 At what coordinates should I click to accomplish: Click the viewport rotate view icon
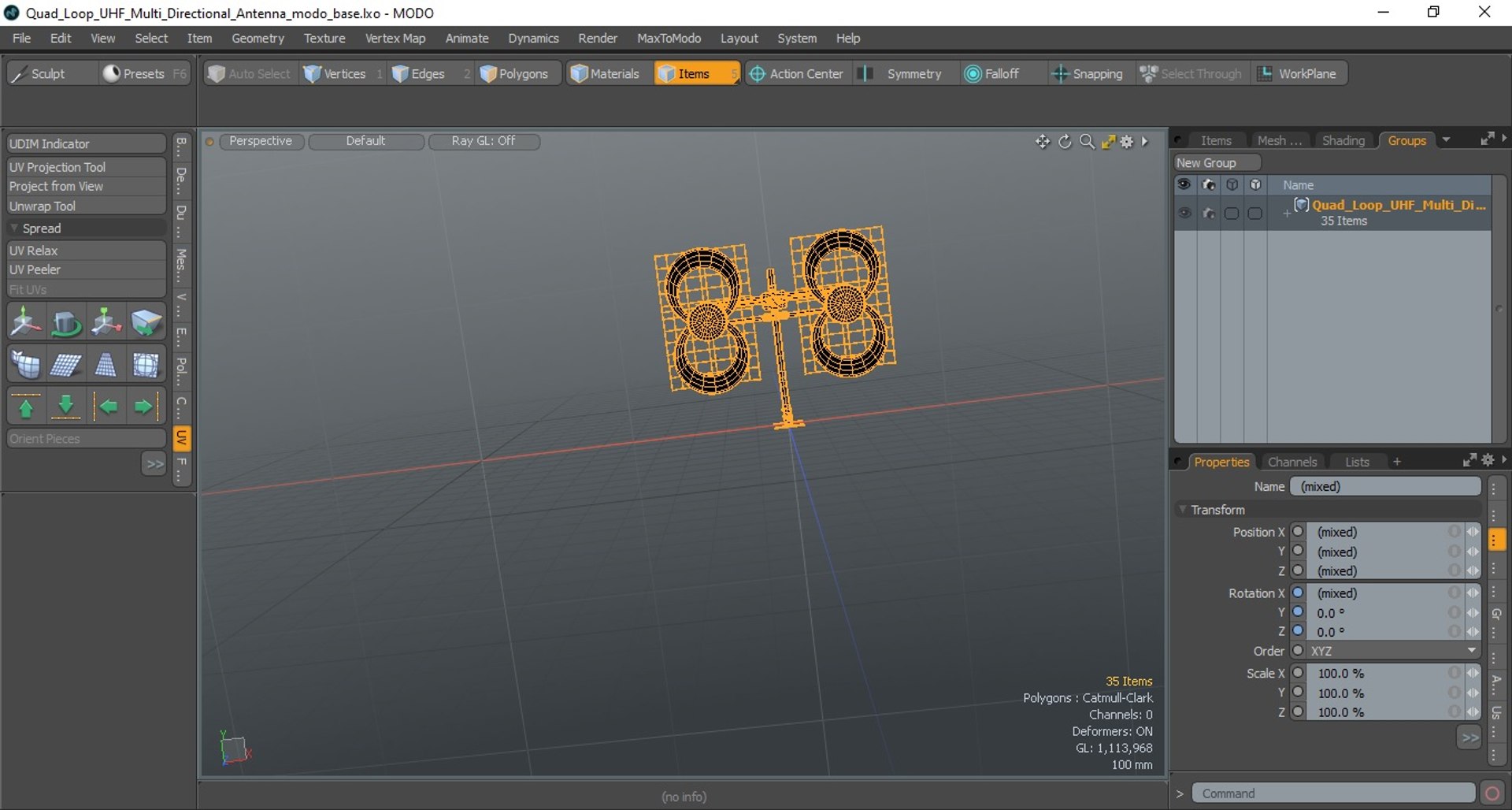[x=1065, y=141]
